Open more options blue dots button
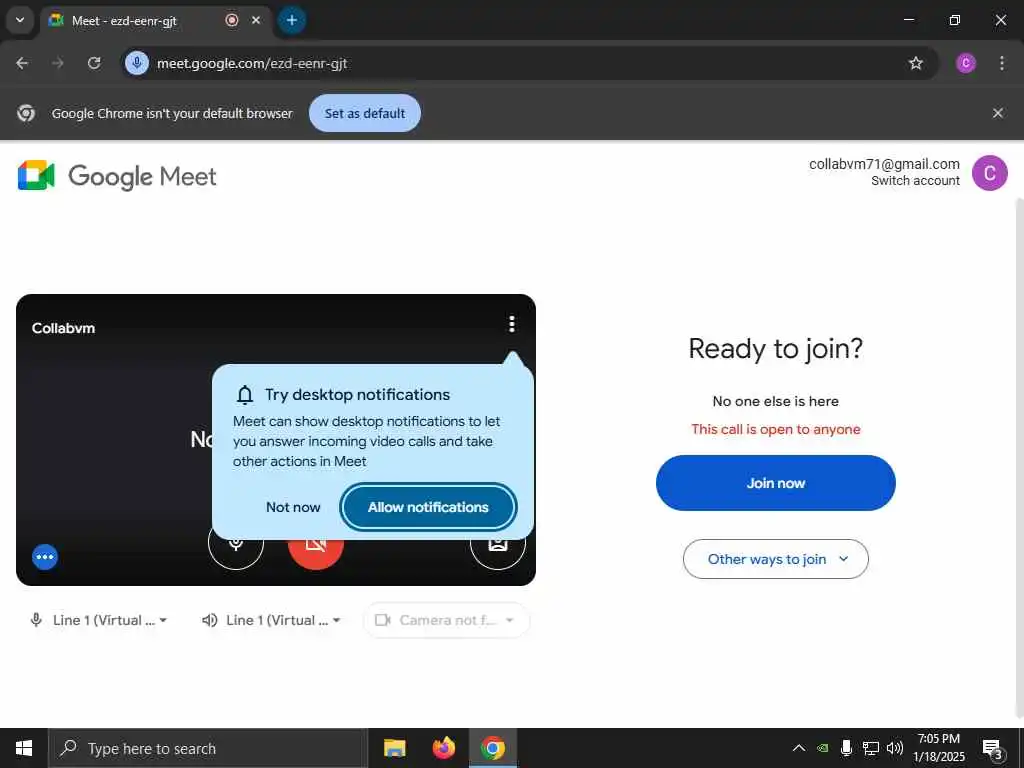 tap(45, 557)
